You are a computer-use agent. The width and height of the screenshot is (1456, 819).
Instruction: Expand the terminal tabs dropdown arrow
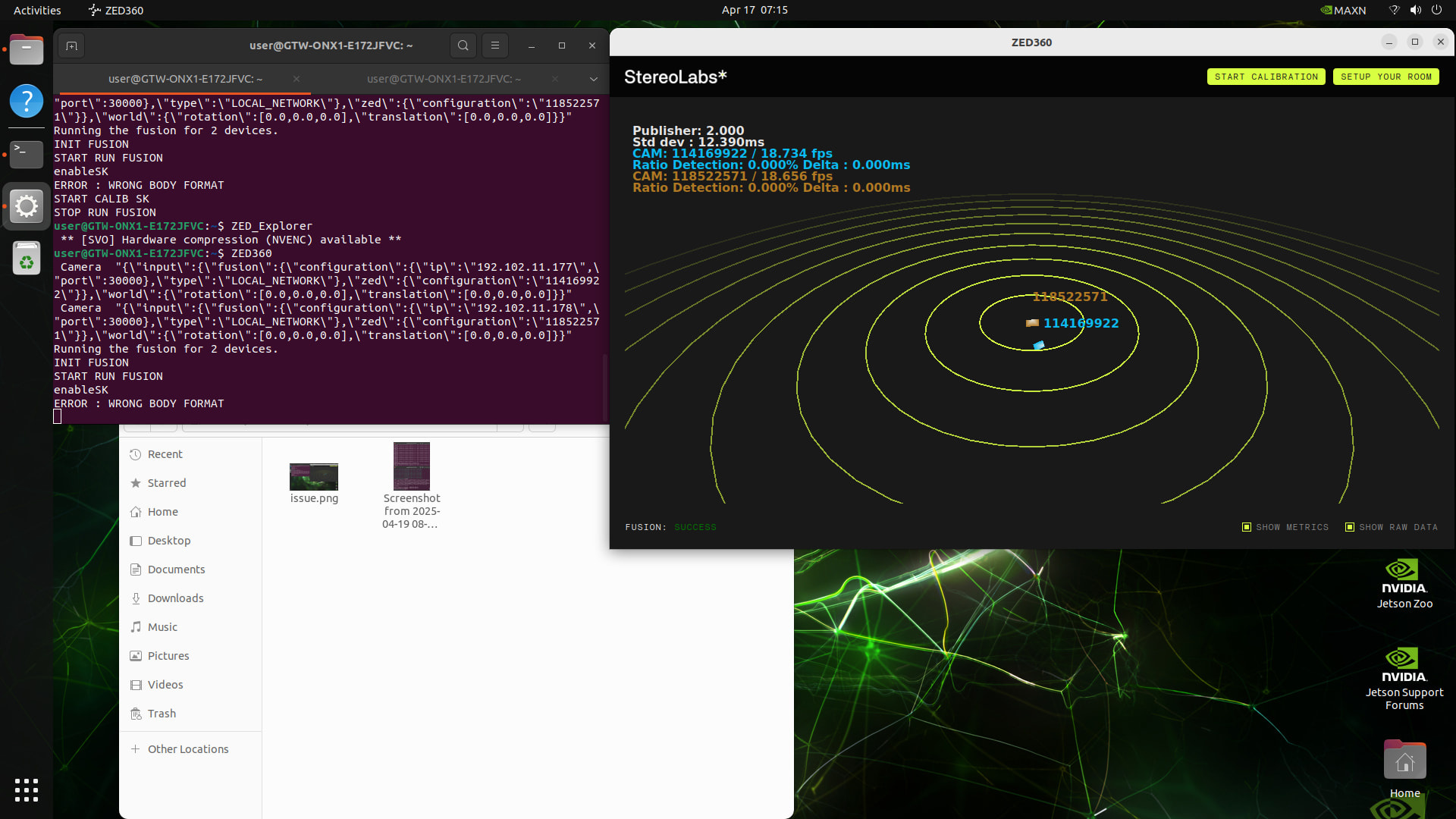click(x=594, y=79)
